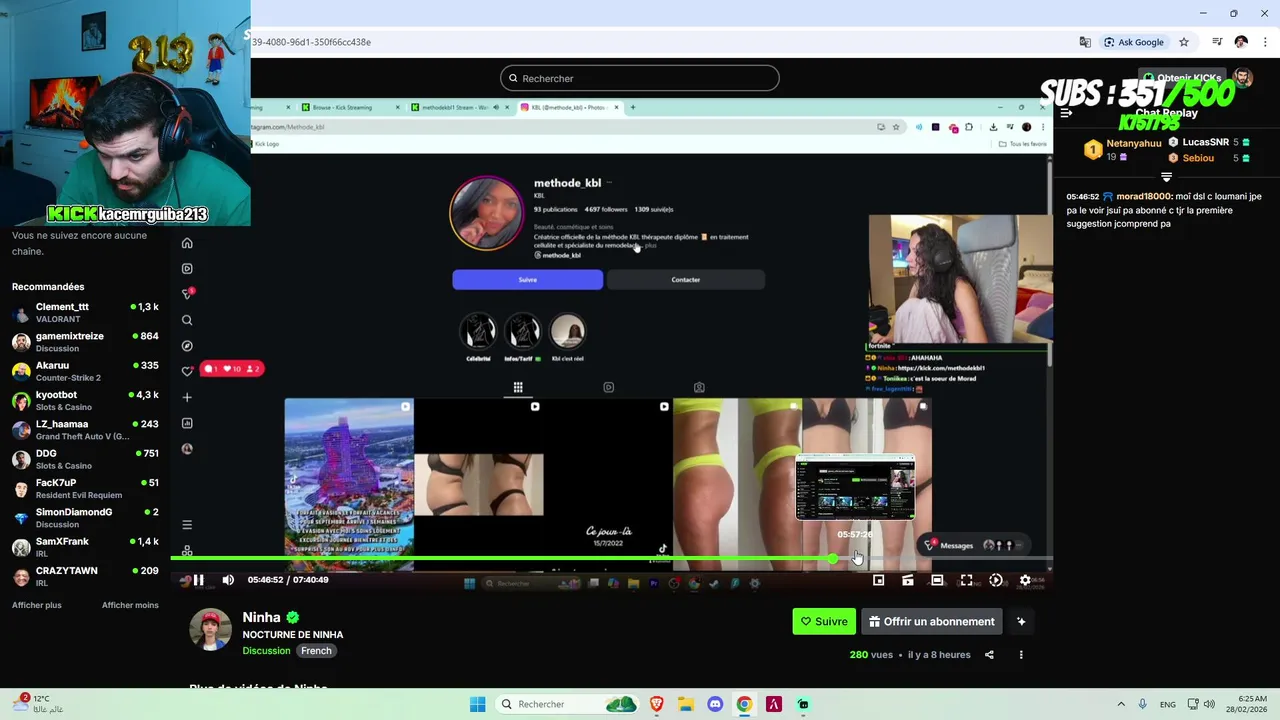Expand list with Afficher plus

pos(37,605)
